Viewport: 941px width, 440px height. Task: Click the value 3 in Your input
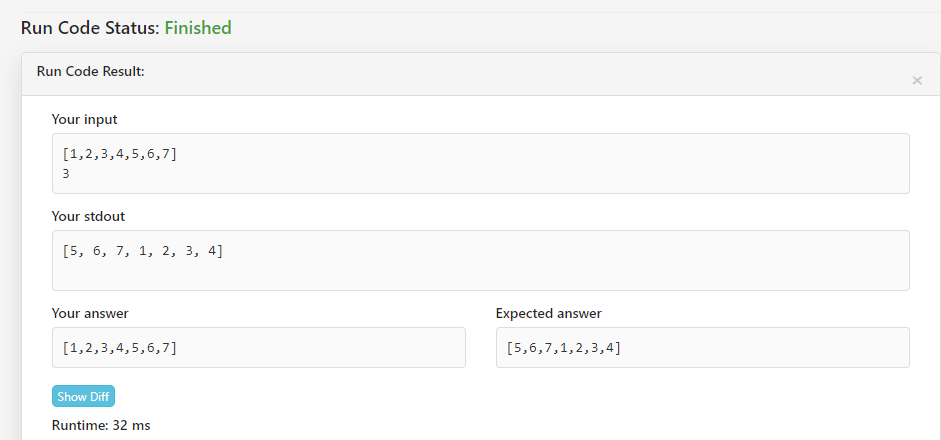click(66, 173)
